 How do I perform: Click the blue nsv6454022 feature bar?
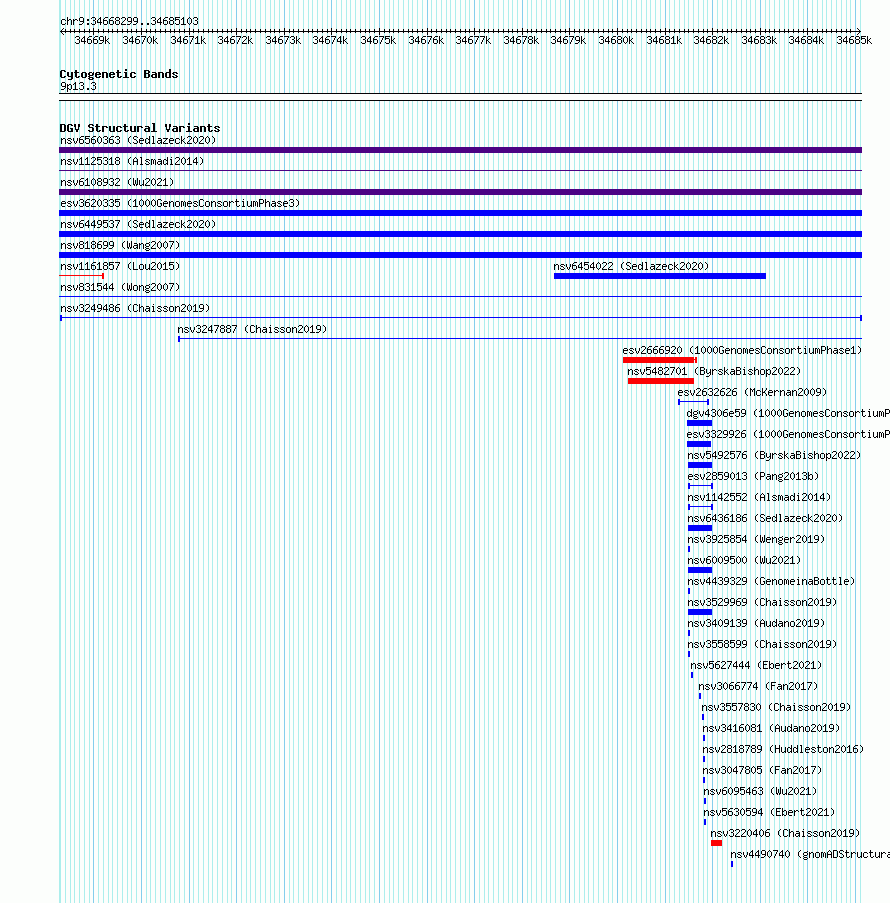click(660, 276)
